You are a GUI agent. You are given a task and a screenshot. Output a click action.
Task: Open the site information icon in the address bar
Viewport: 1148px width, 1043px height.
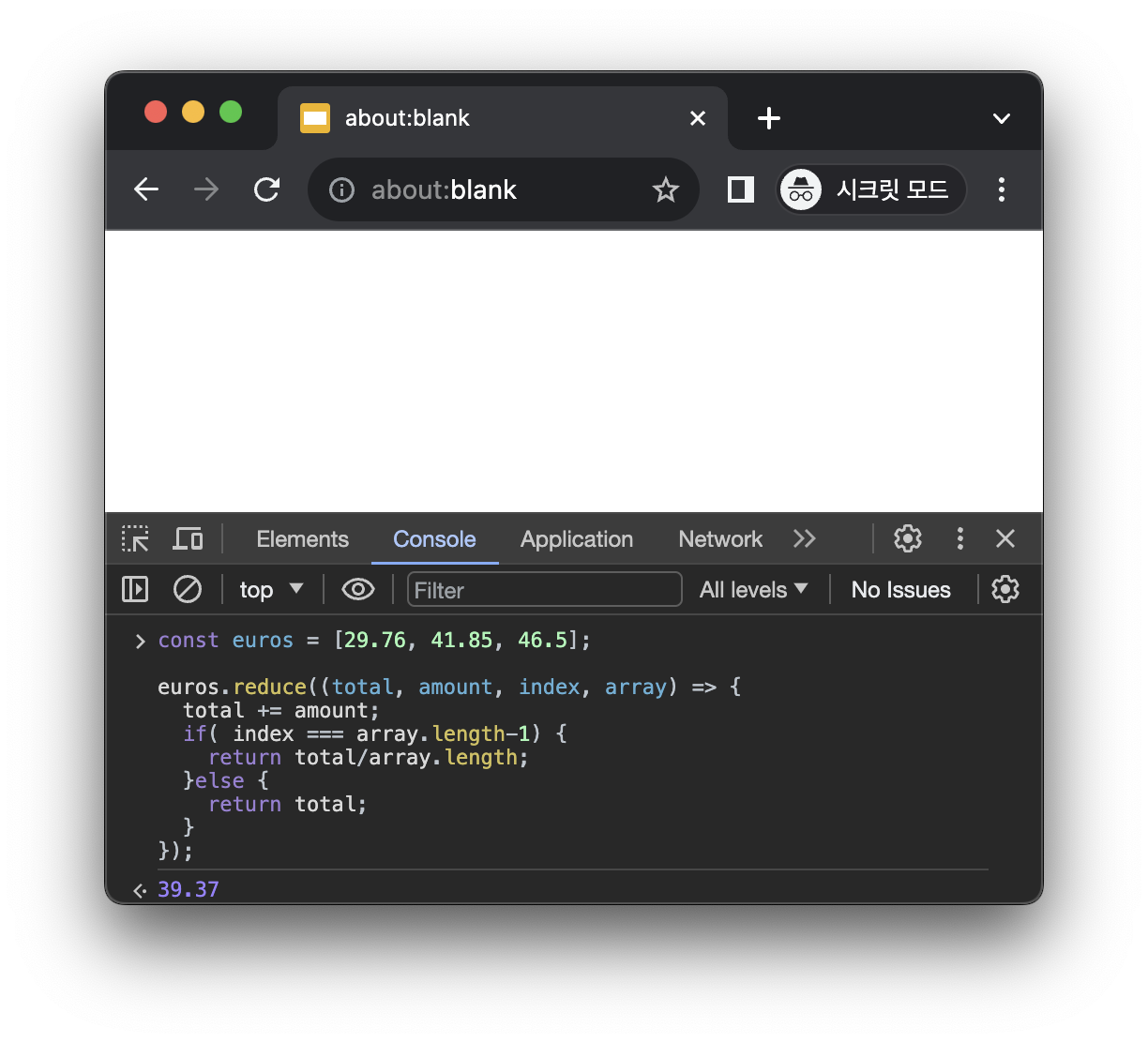(341, 190)
